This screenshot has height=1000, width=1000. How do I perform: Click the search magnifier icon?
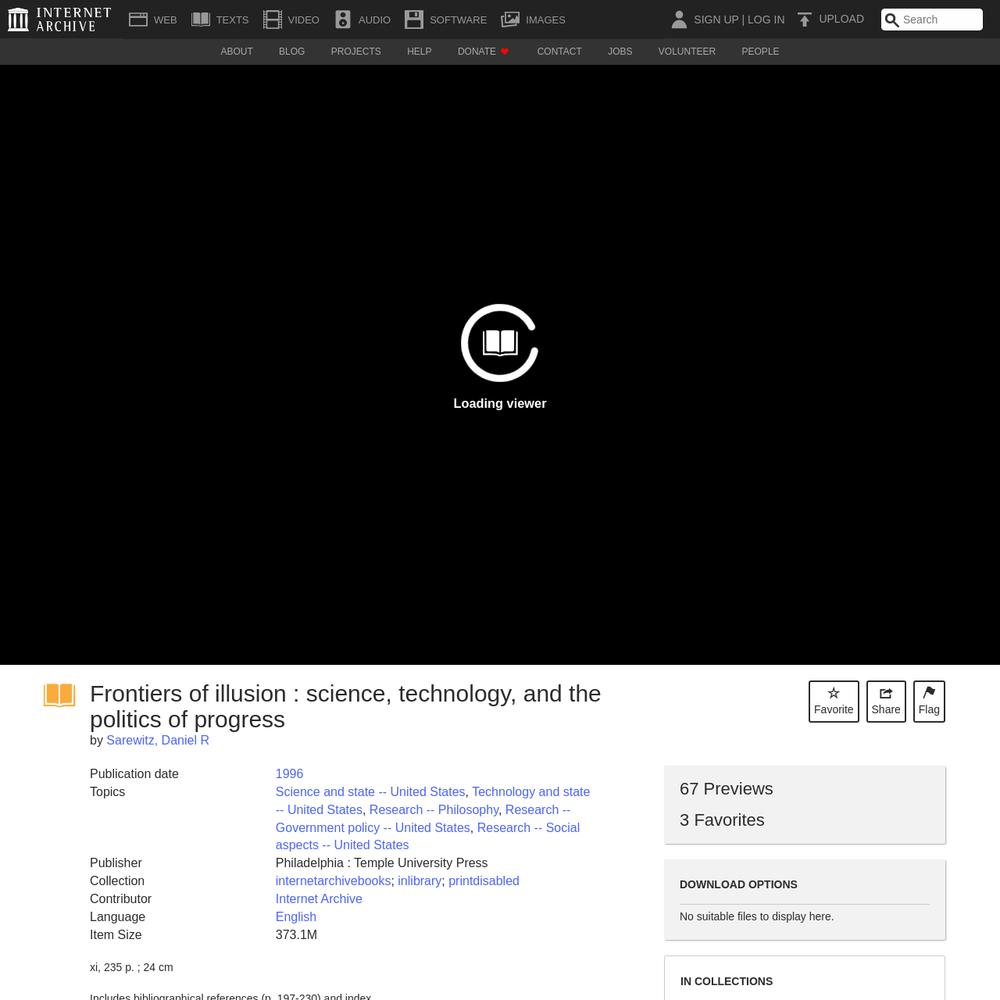(x=892, y=20)
